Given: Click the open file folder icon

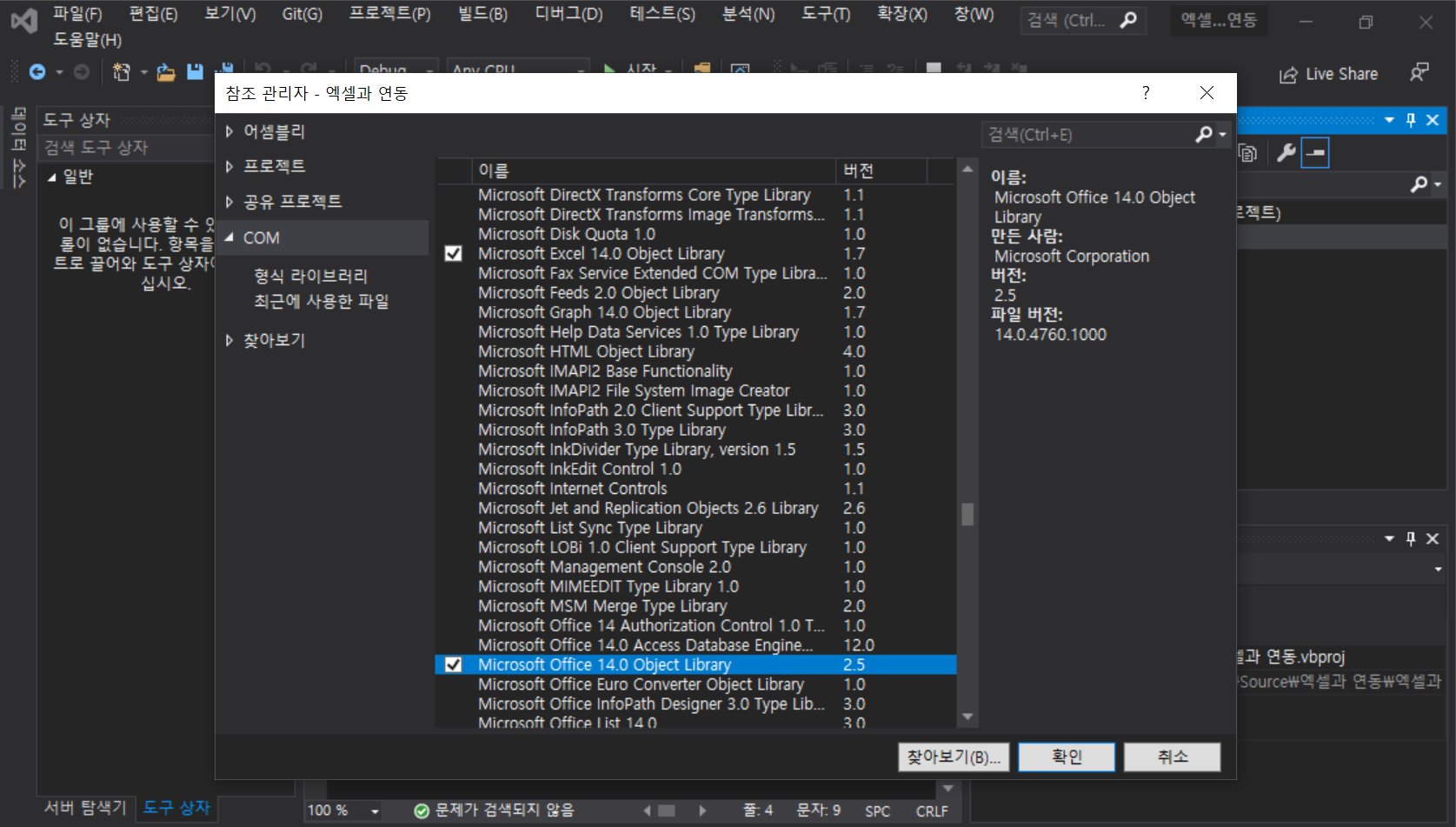Looking at the screenshot, I should click(x=165, y=72).
